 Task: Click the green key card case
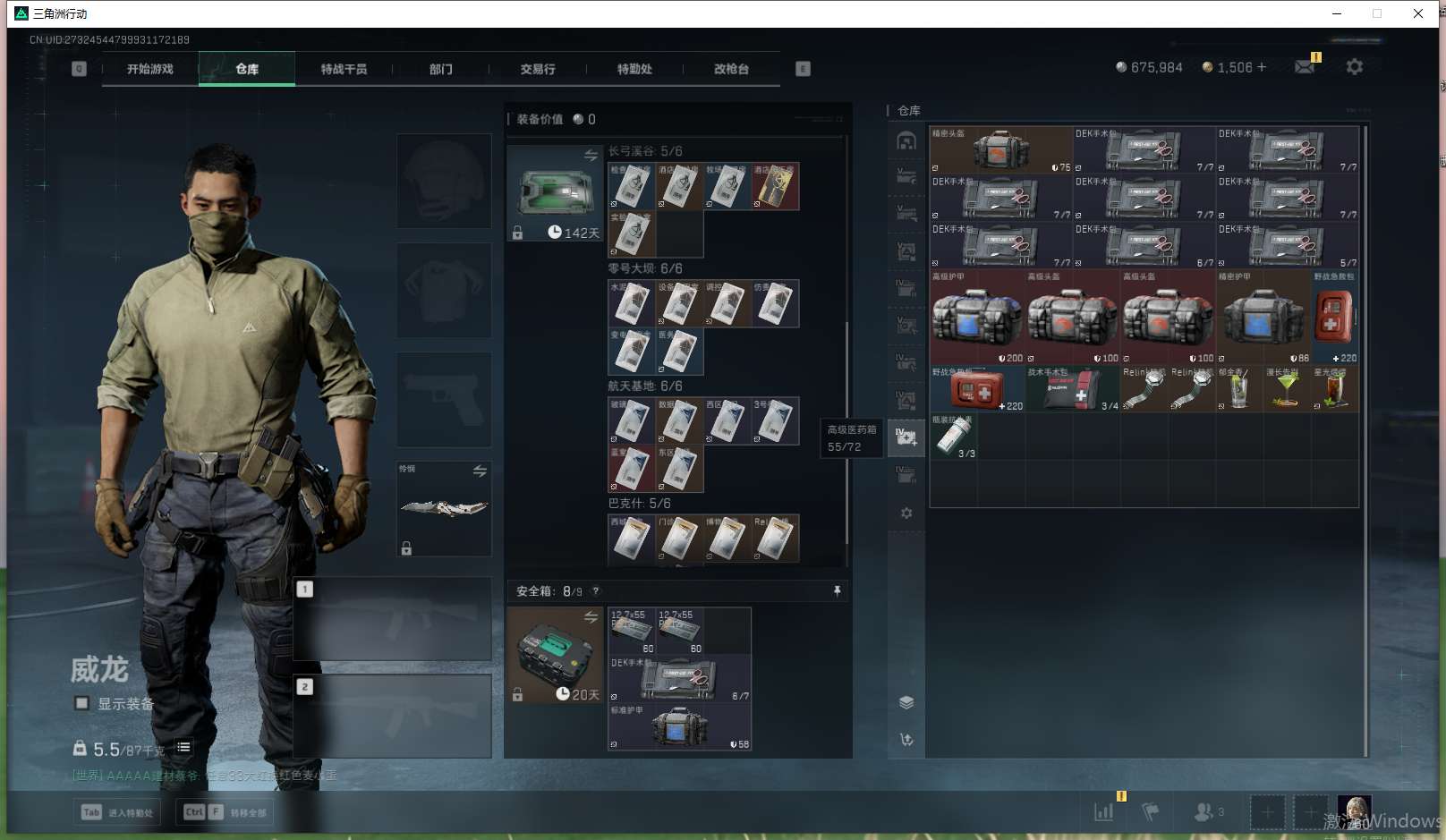point(556,193)
